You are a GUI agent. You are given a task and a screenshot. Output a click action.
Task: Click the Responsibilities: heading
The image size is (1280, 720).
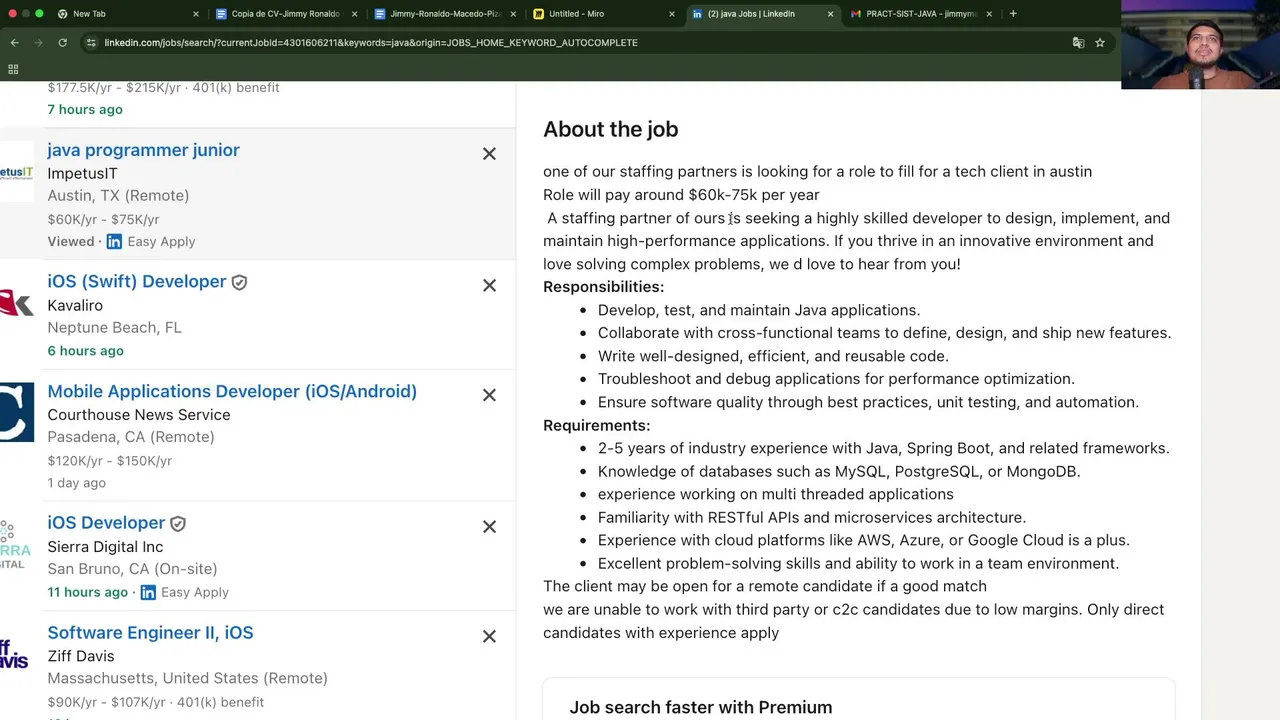point(603,287)
